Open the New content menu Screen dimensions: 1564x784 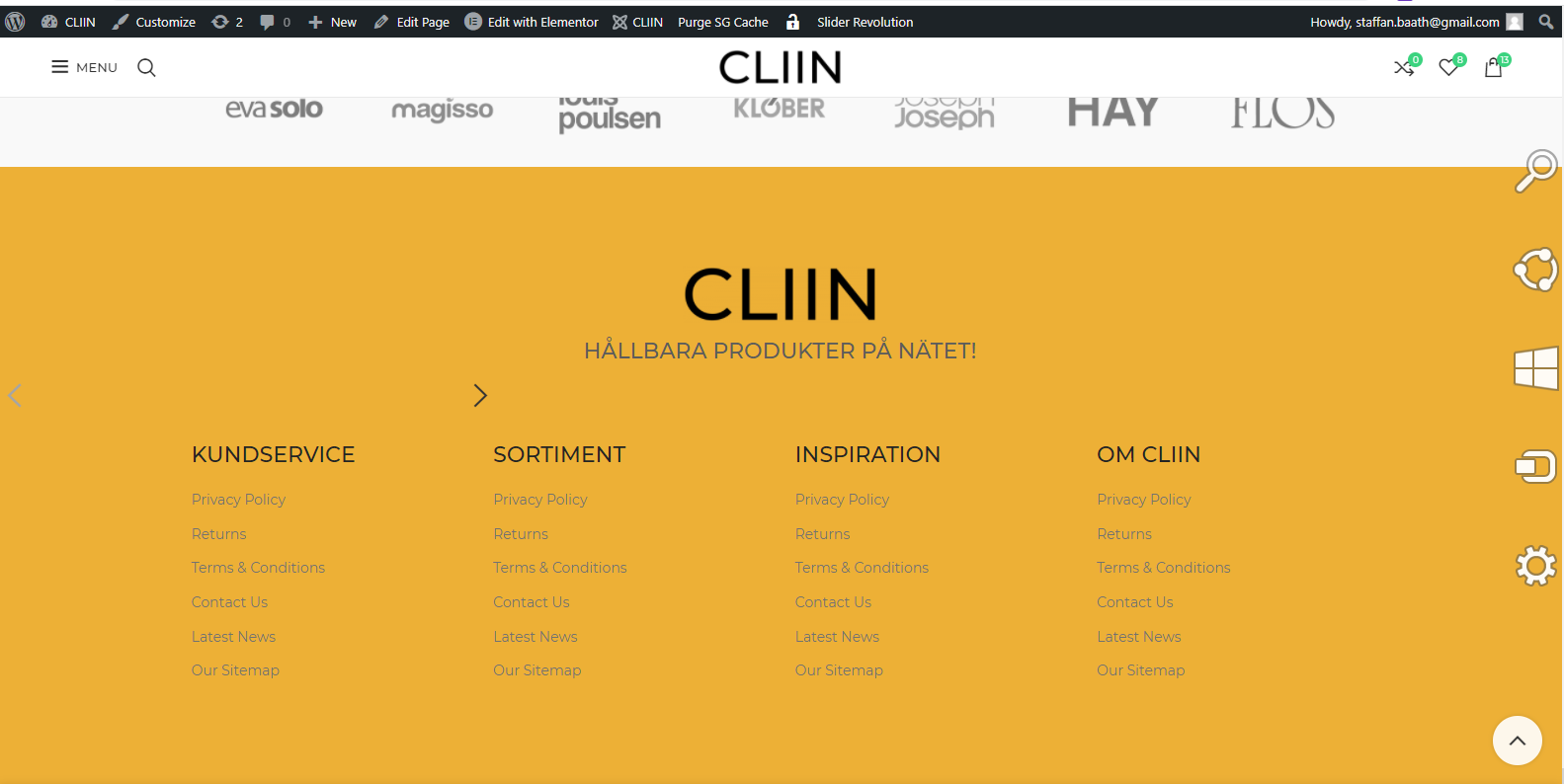pyautogui.click(x=332, y=22)
